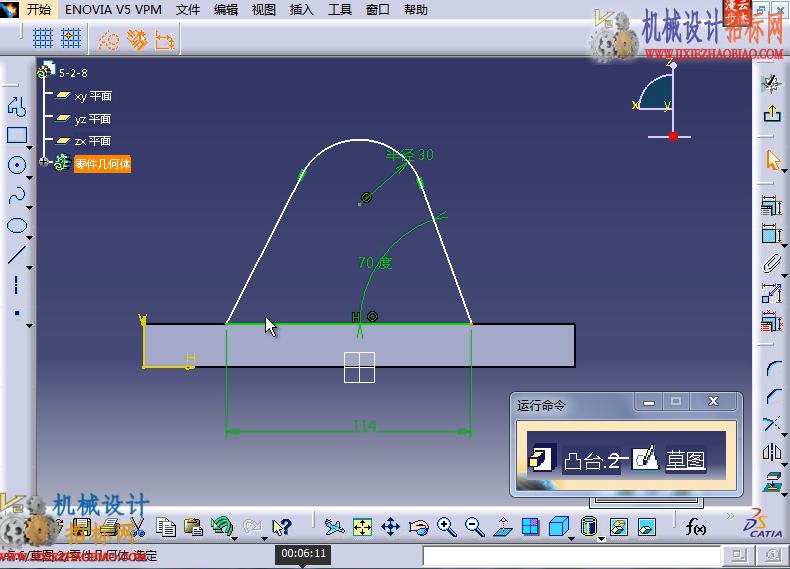Expand the Circle tool flyout arrow
The width and height of the screenshot is (790, 569).
[30, 178]
